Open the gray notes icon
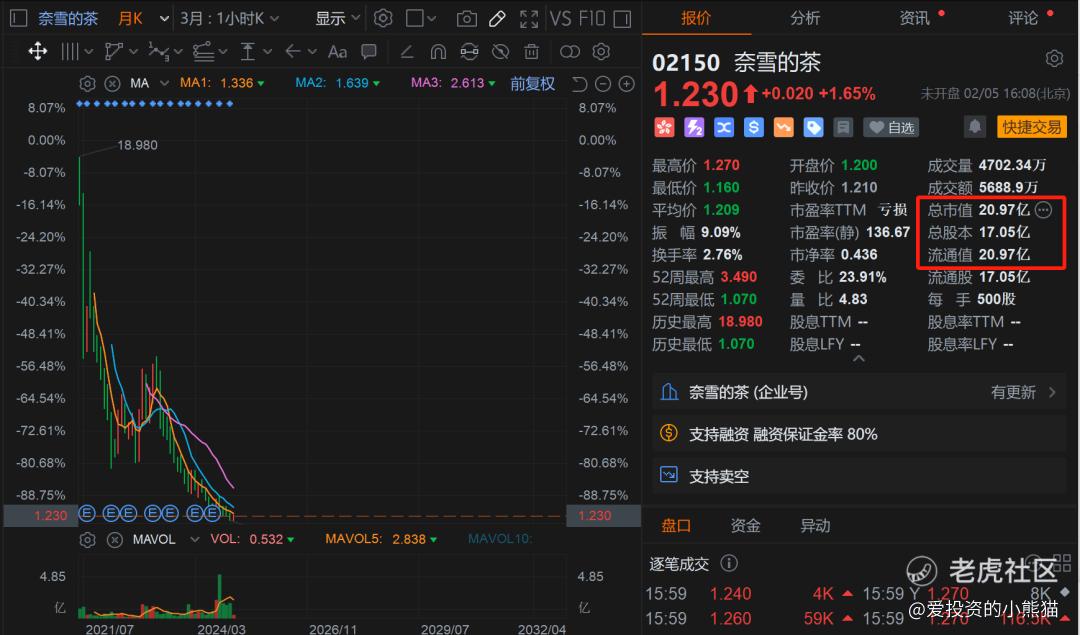 pos(843,127)
